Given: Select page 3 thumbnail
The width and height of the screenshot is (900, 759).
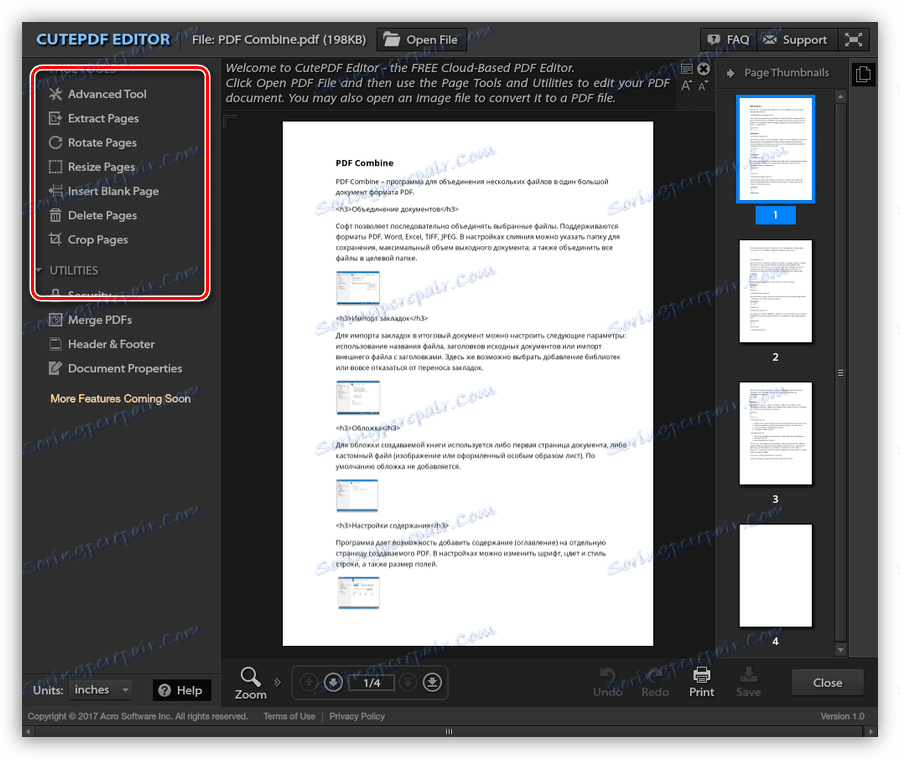Looking at the screenshot, I should click(x=775, y=433).
